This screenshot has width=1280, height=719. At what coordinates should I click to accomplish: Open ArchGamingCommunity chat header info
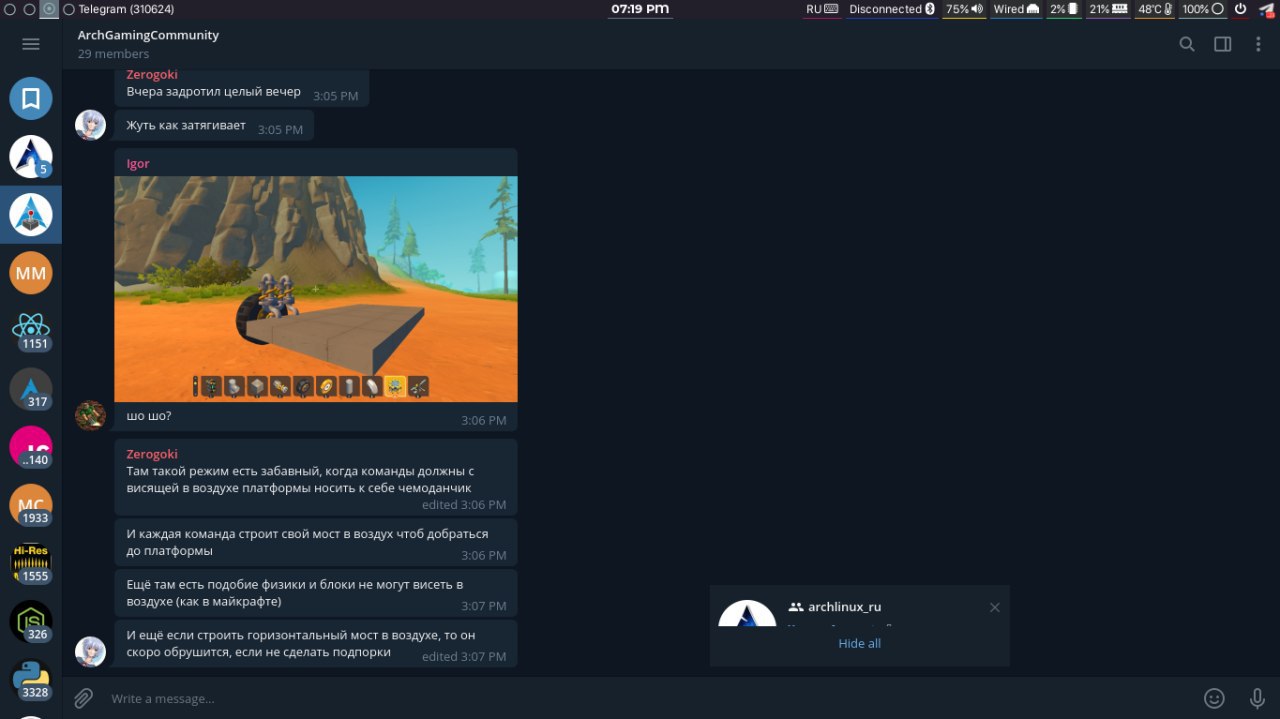coord(148,35)
